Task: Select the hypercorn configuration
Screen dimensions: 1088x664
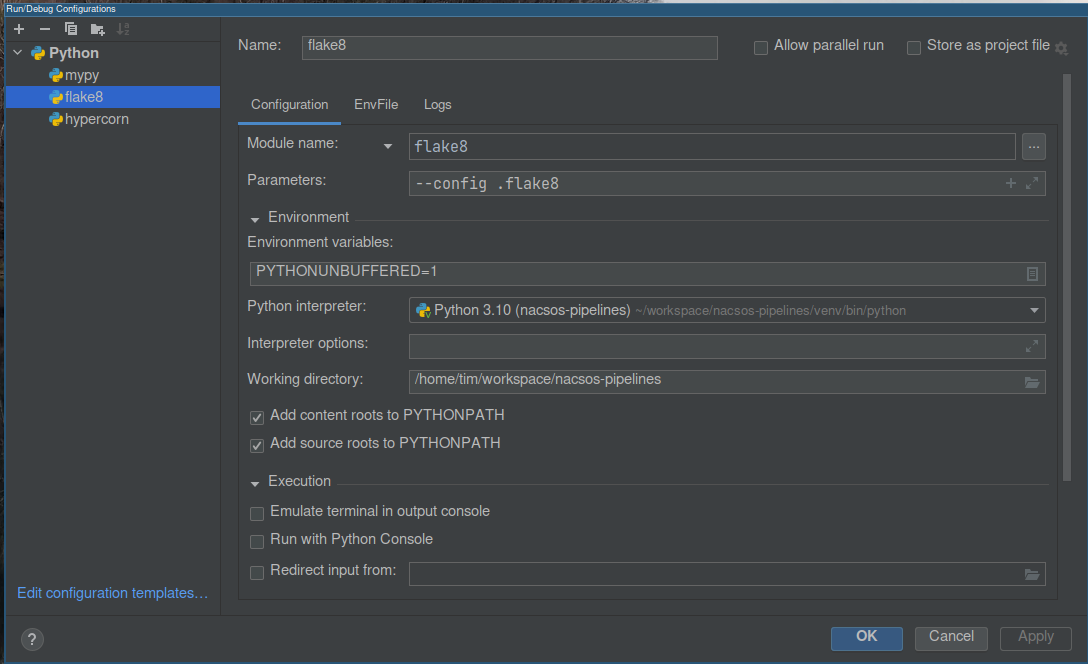Action: (x=96, y=119)
